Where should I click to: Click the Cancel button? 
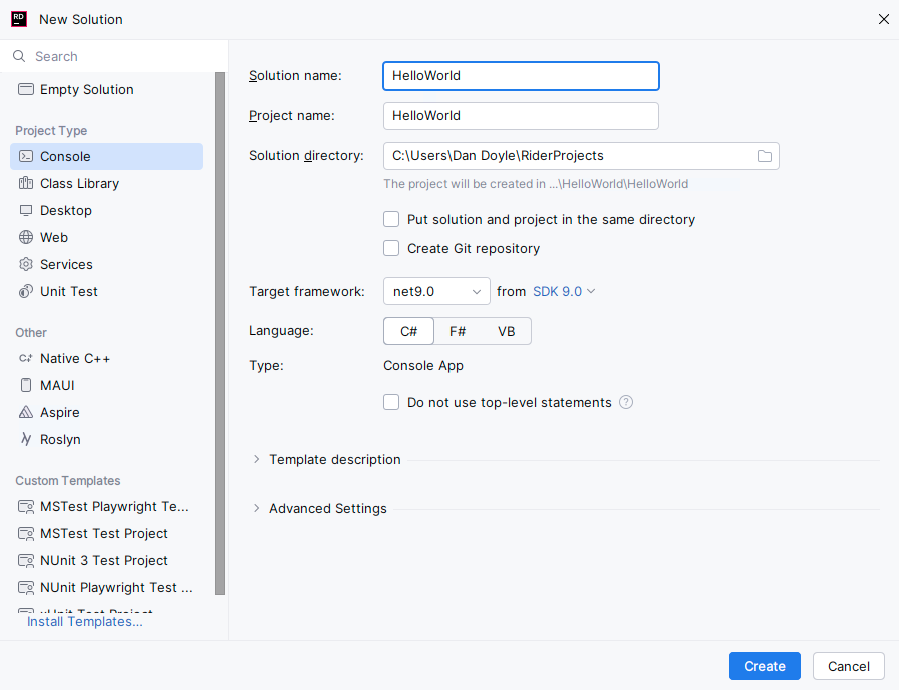pos(849,666)
